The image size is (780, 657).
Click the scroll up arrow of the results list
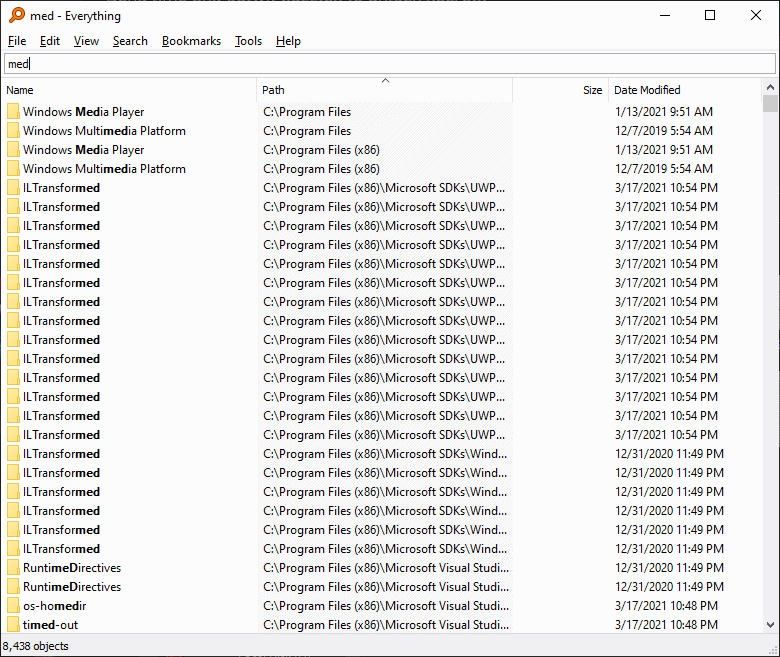770,87
